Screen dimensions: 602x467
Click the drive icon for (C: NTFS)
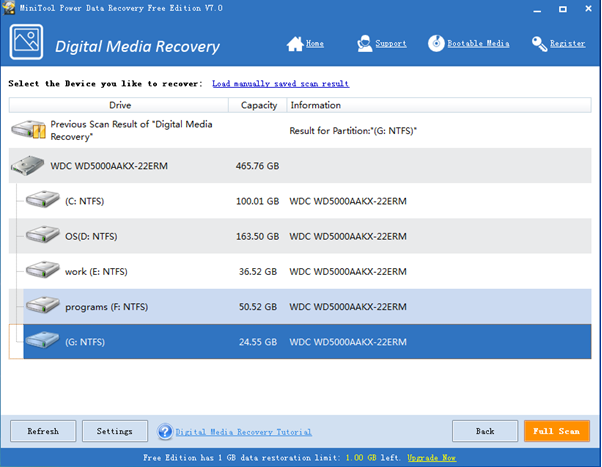pos(43,200)
